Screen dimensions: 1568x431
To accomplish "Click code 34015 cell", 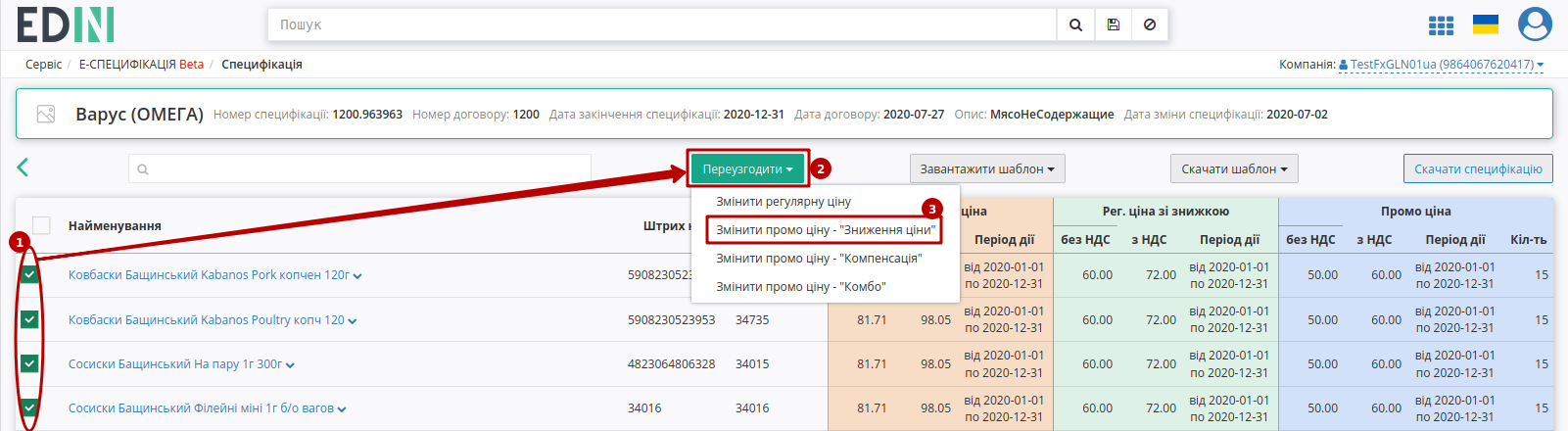I will [x=752, y=364].
